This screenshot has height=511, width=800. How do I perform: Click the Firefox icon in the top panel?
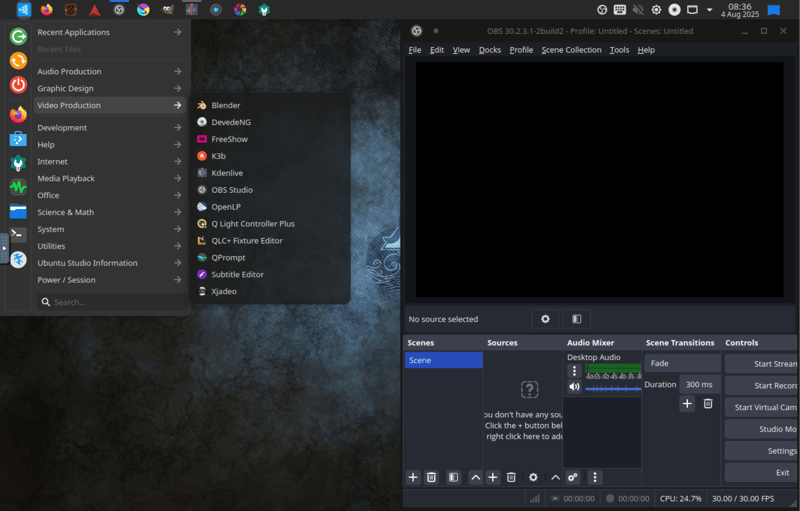coord(46,10)
